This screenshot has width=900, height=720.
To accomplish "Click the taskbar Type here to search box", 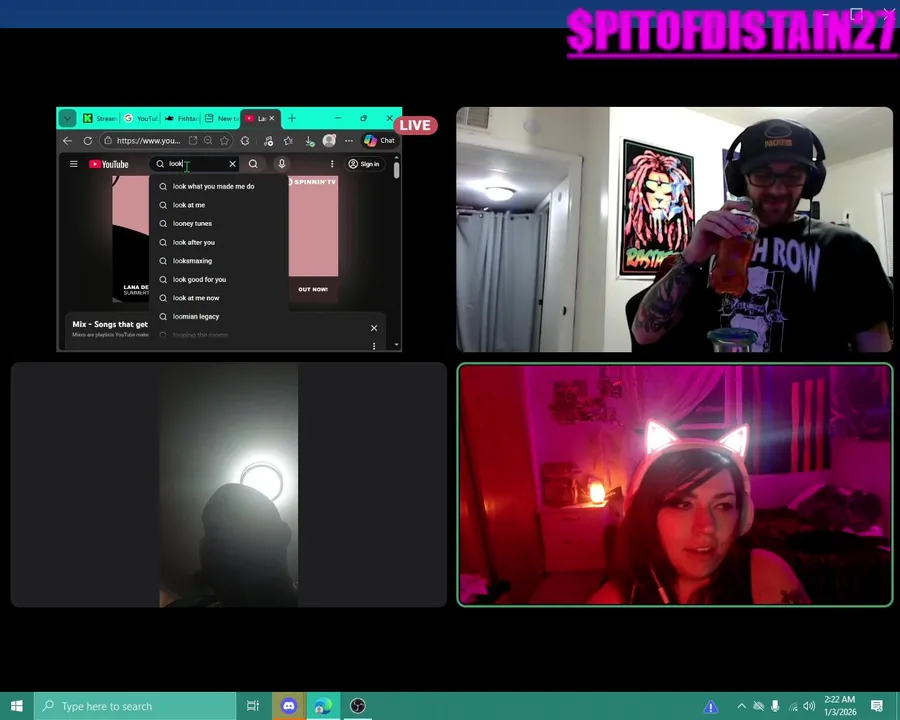I will click(135, 706).
